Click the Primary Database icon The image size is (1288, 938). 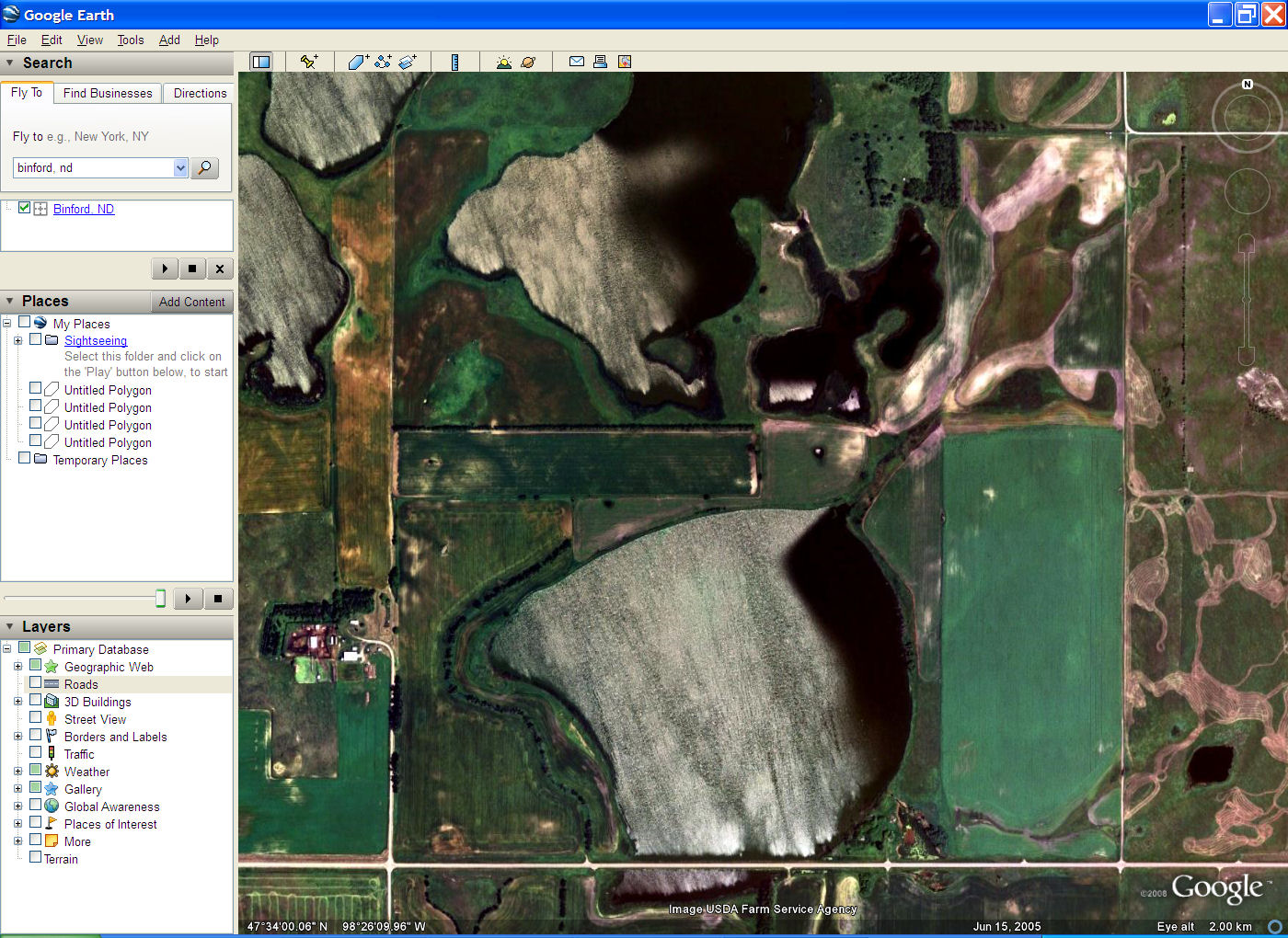coord(40,649)
